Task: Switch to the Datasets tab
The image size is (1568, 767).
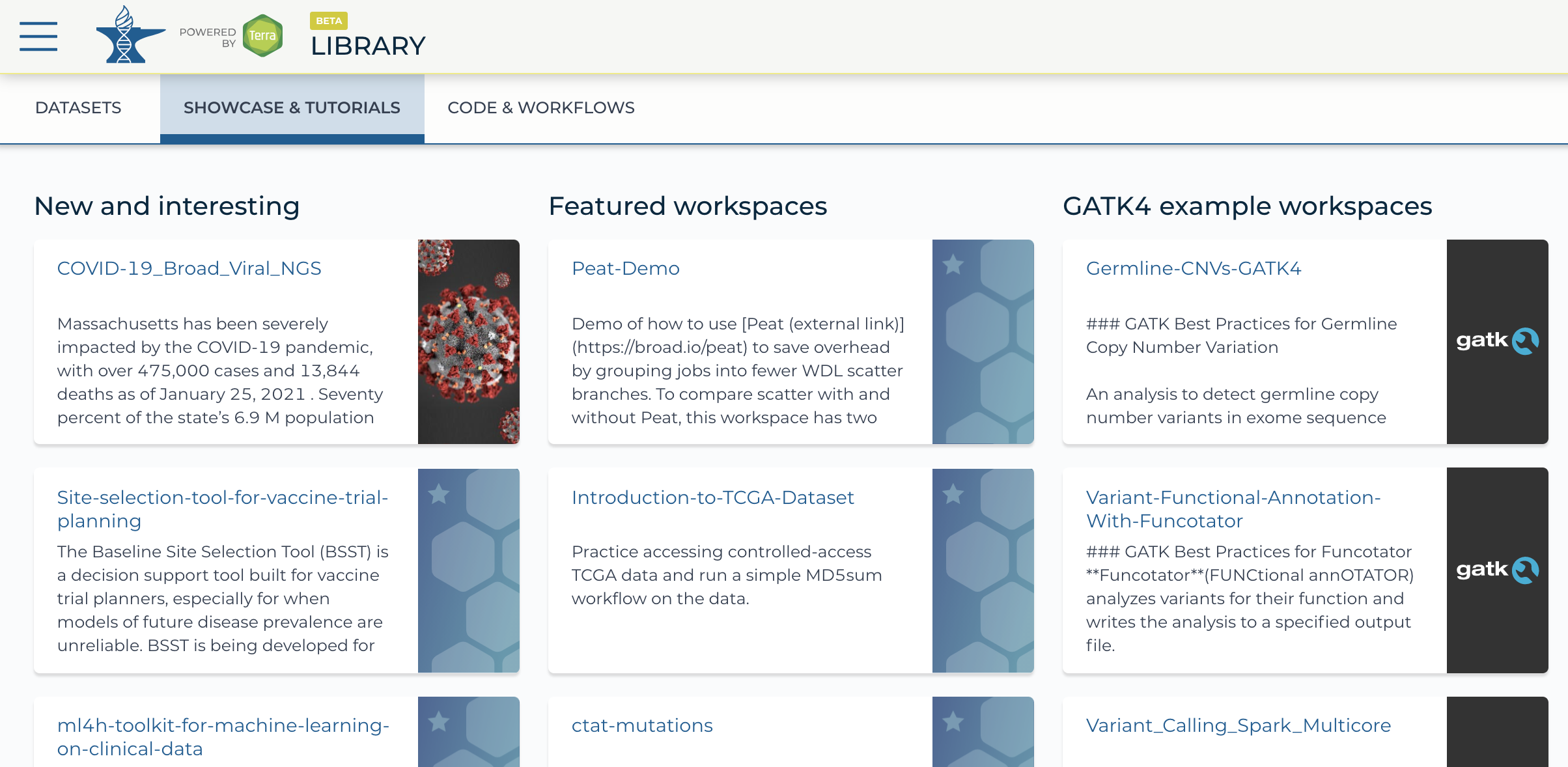Action: click(78, 107)
